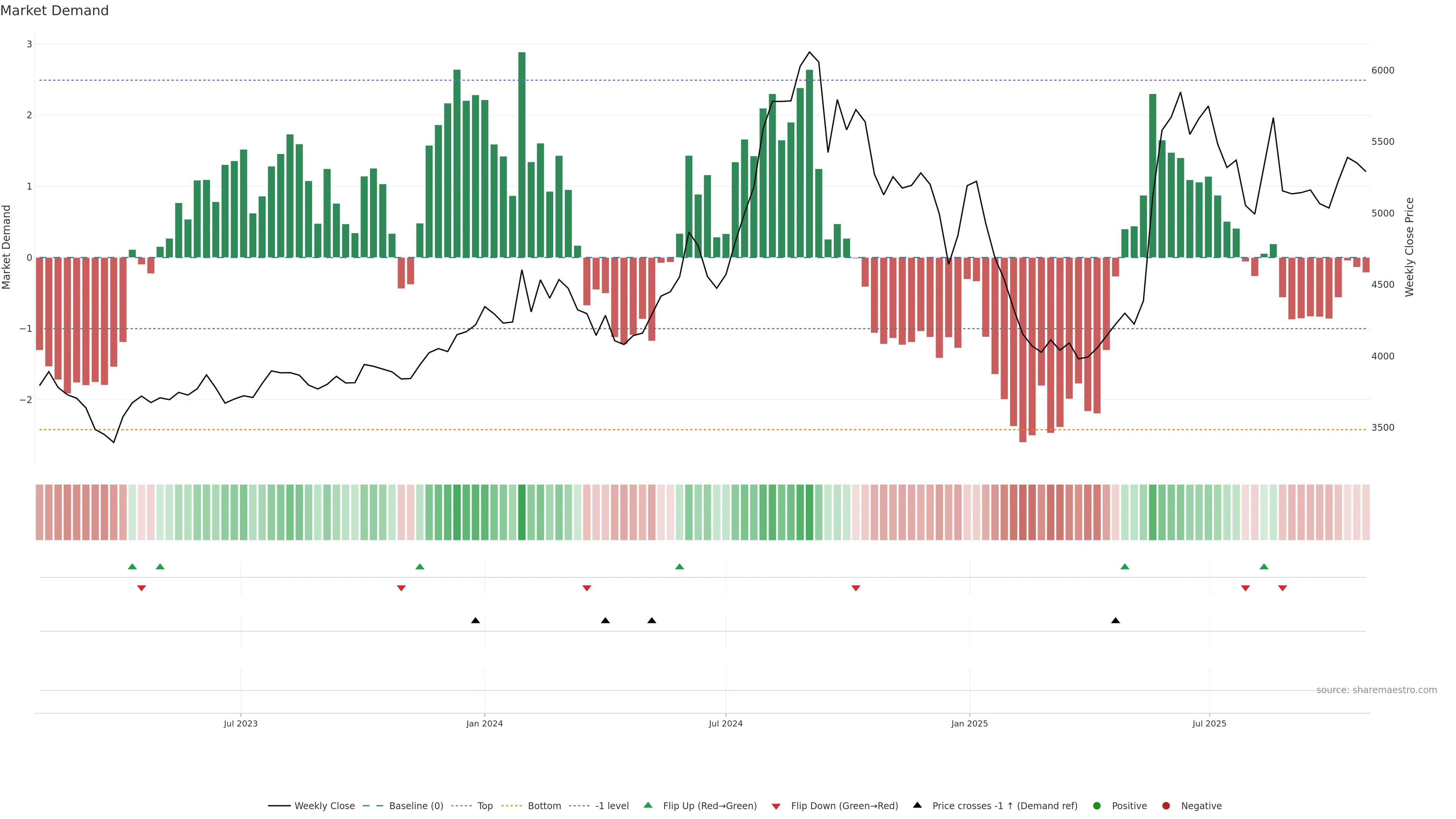
Task: Click the Negative red circle legend icon
Action: coord(1166,805)
